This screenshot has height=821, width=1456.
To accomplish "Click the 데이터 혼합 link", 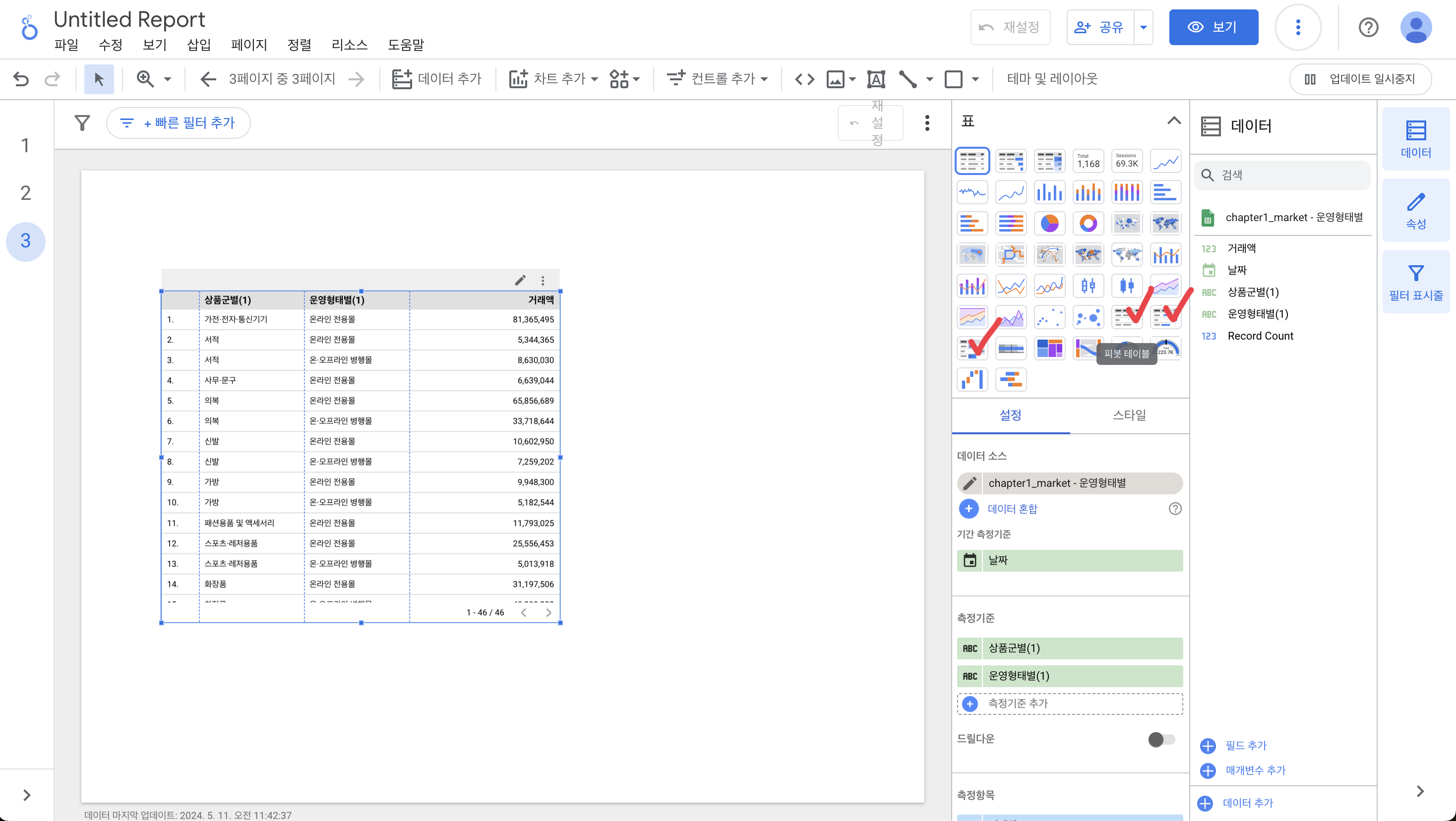I will coord(1012,509).
